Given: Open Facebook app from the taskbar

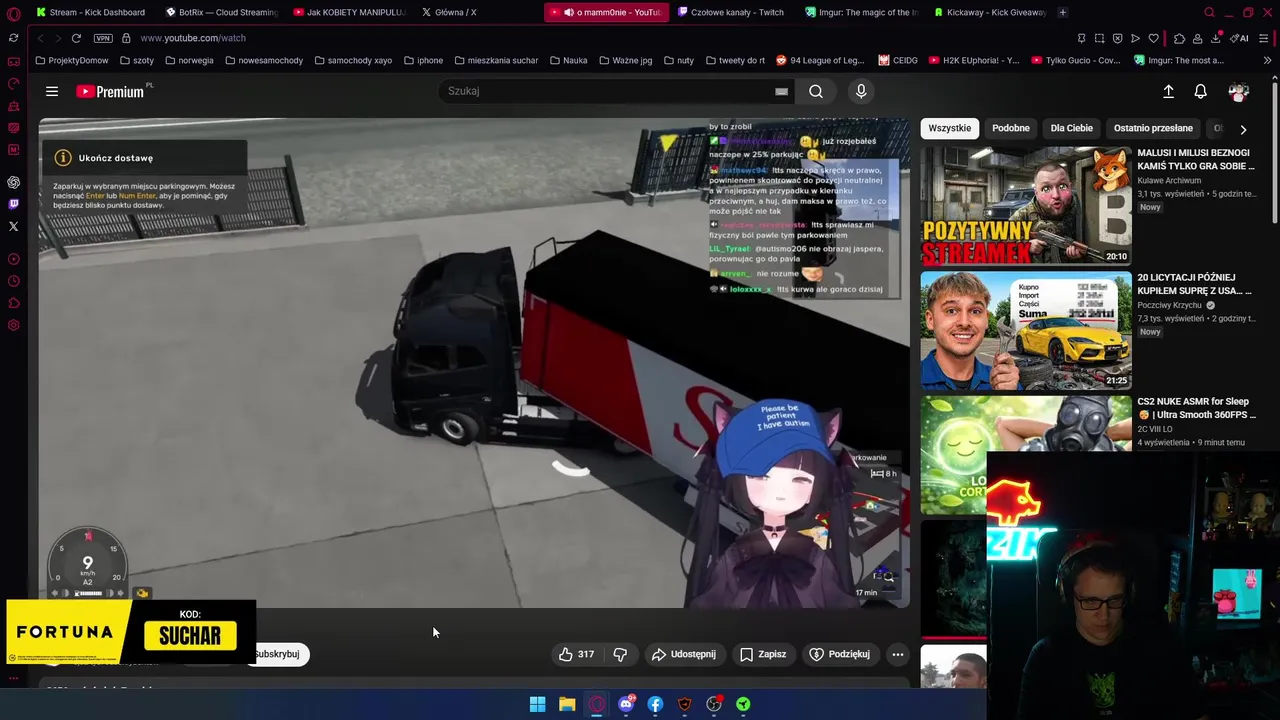Looking at the screenshot, I should (655, 704).
